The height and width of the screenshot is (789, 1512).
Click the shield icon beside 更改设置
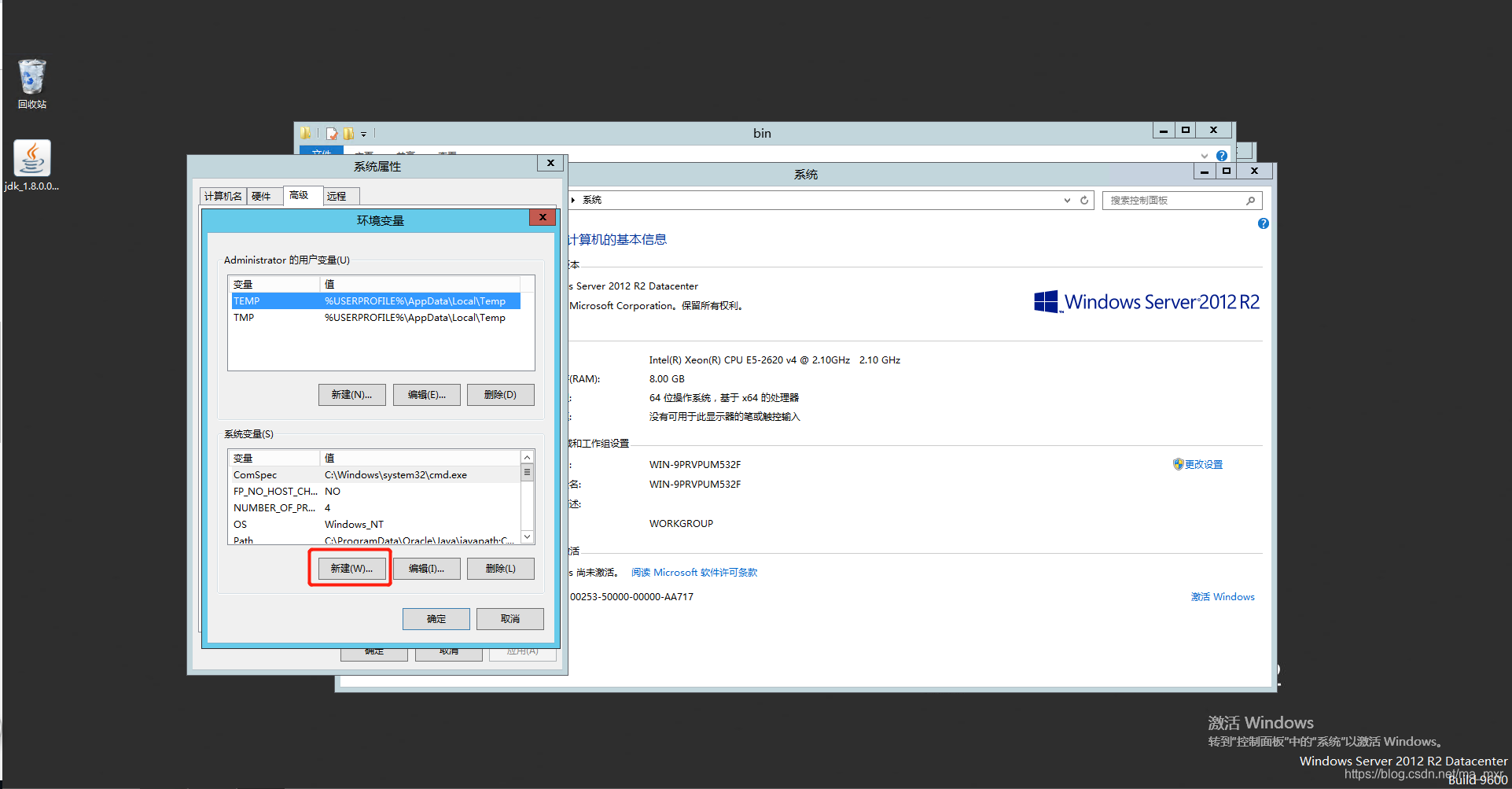click(x=1178, y=464)
